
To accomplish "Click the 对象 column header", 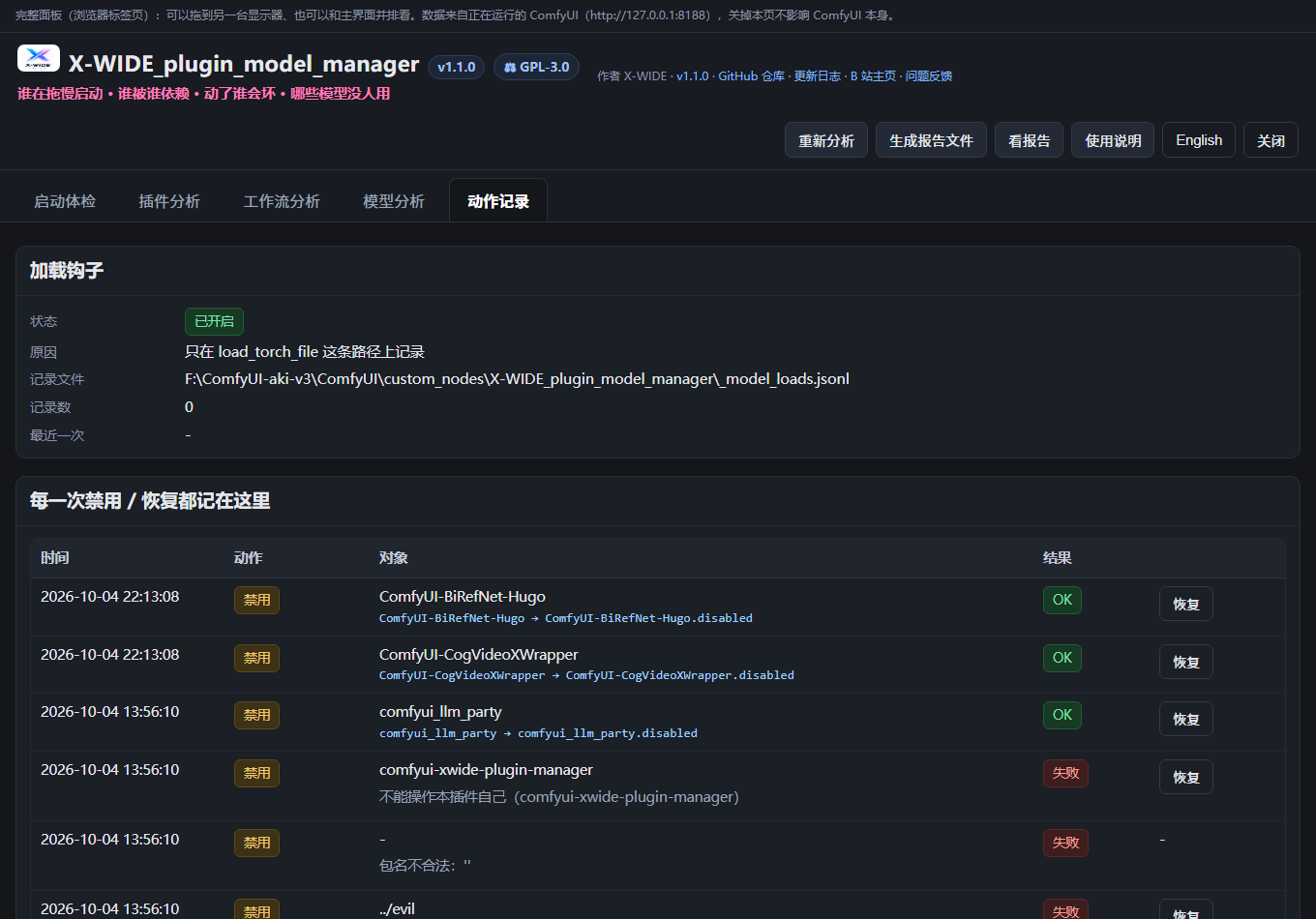I will coord(394,558).
